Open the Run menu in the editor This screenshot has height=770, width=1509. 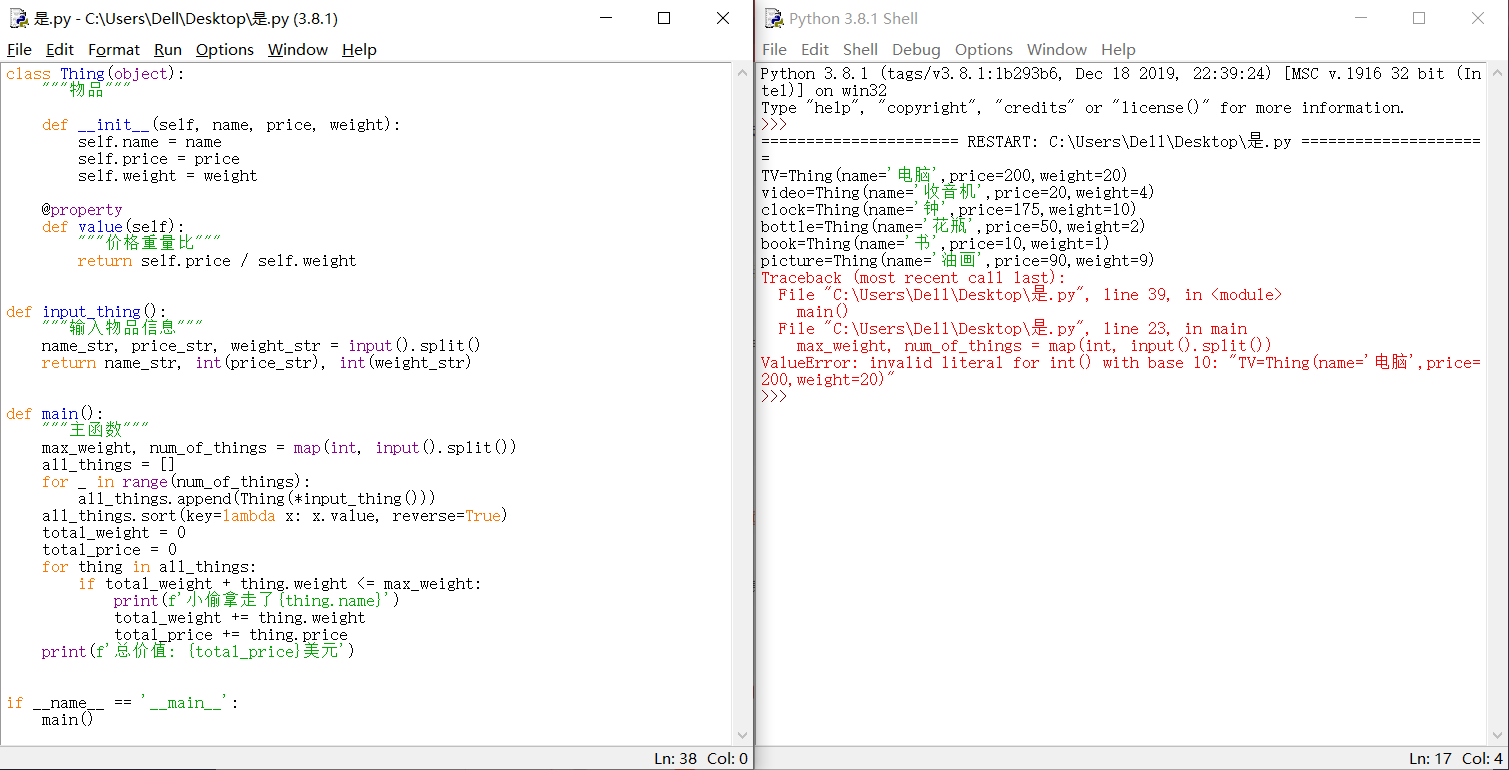pos(168,50)
